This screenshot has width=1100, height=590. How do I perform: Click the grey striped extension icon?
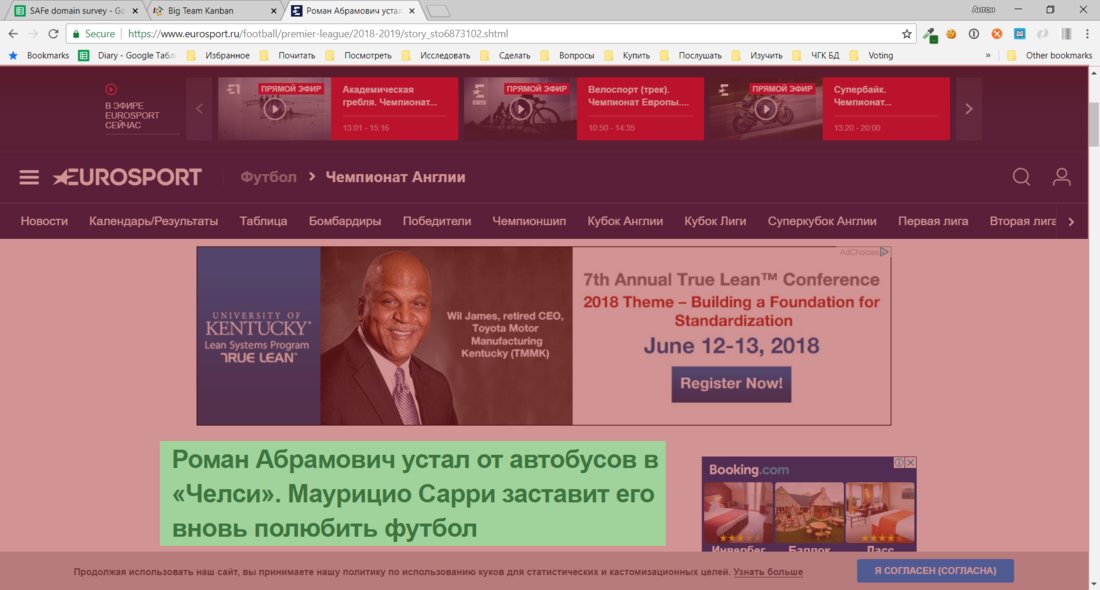1066,34
